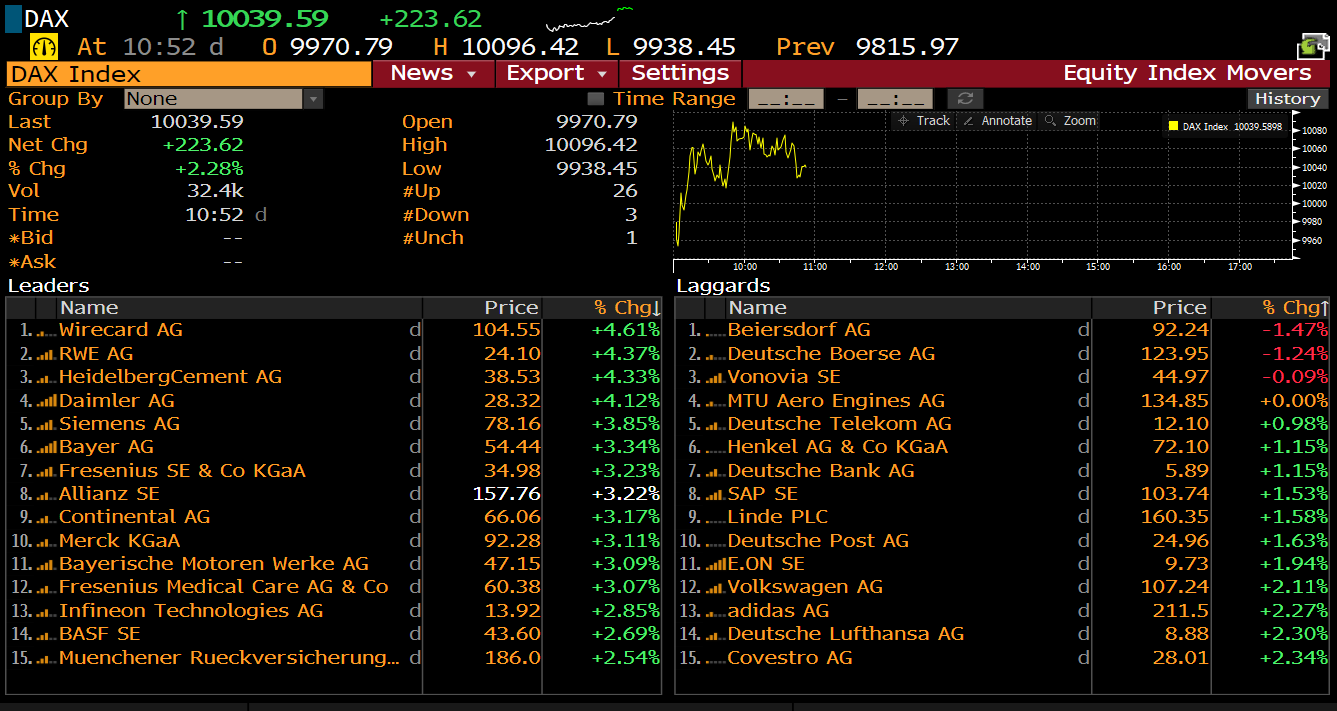
Task: Select the Zoom magnifier tool
Action: pyautogui.click(x=1069, y=120)
